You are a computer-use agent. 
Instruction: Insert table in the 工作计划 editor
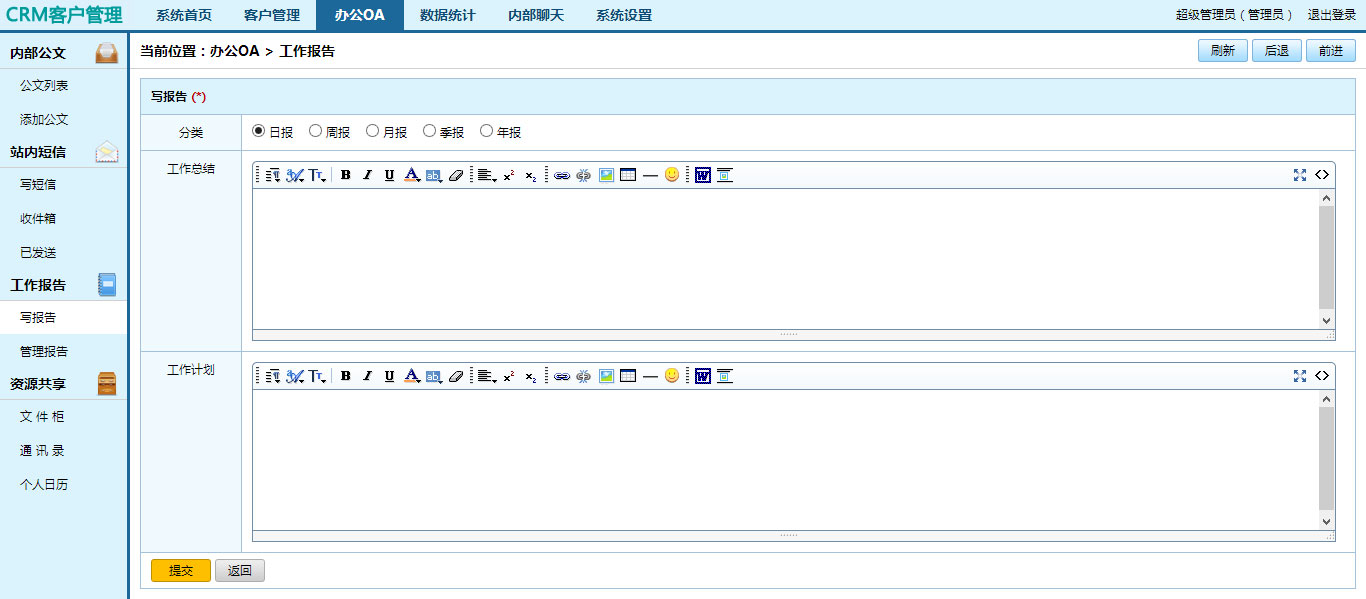628,376
